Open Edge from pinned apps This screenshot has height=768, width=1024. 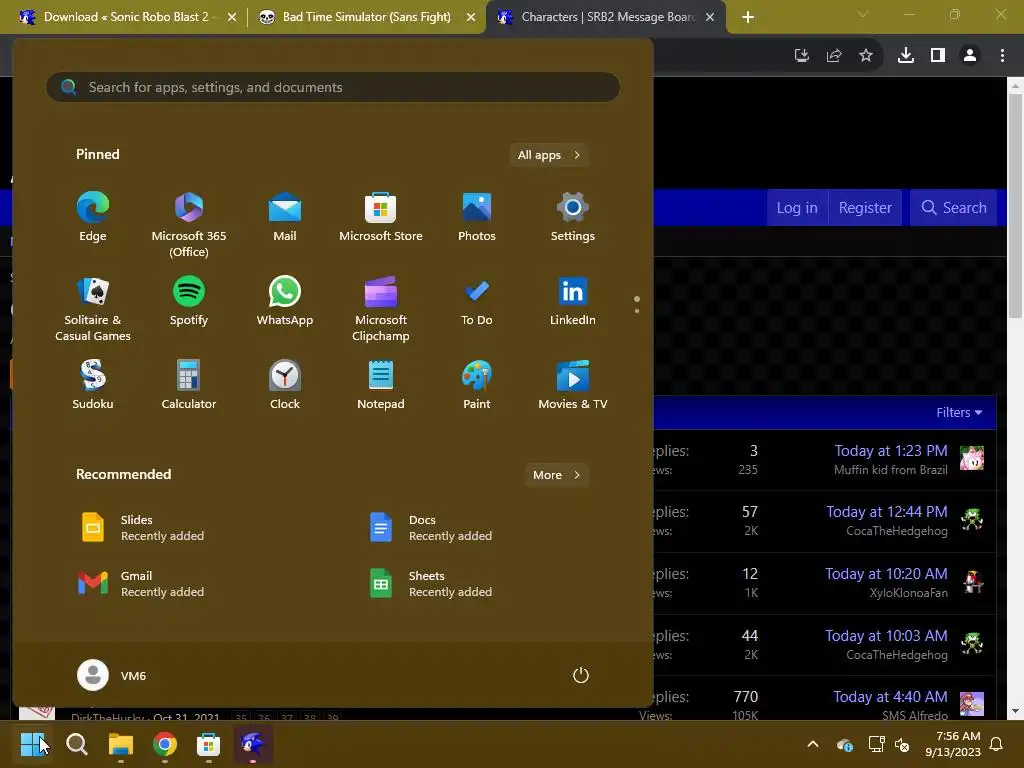tap(93, 217)
